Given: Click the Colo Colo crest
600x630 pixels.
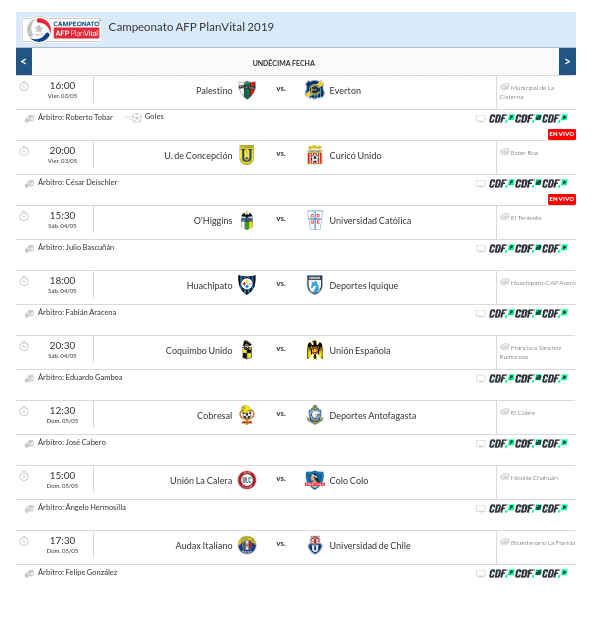Looking at the screenshot, I should (x=315, y=480).
